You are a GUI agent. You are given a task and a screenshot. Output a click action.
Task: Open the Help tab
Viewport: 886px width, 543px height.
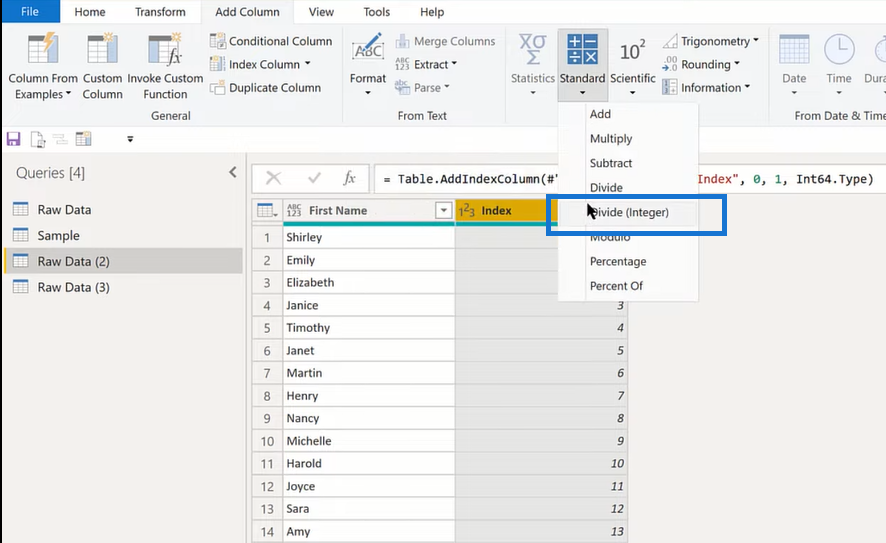(432, 12)
